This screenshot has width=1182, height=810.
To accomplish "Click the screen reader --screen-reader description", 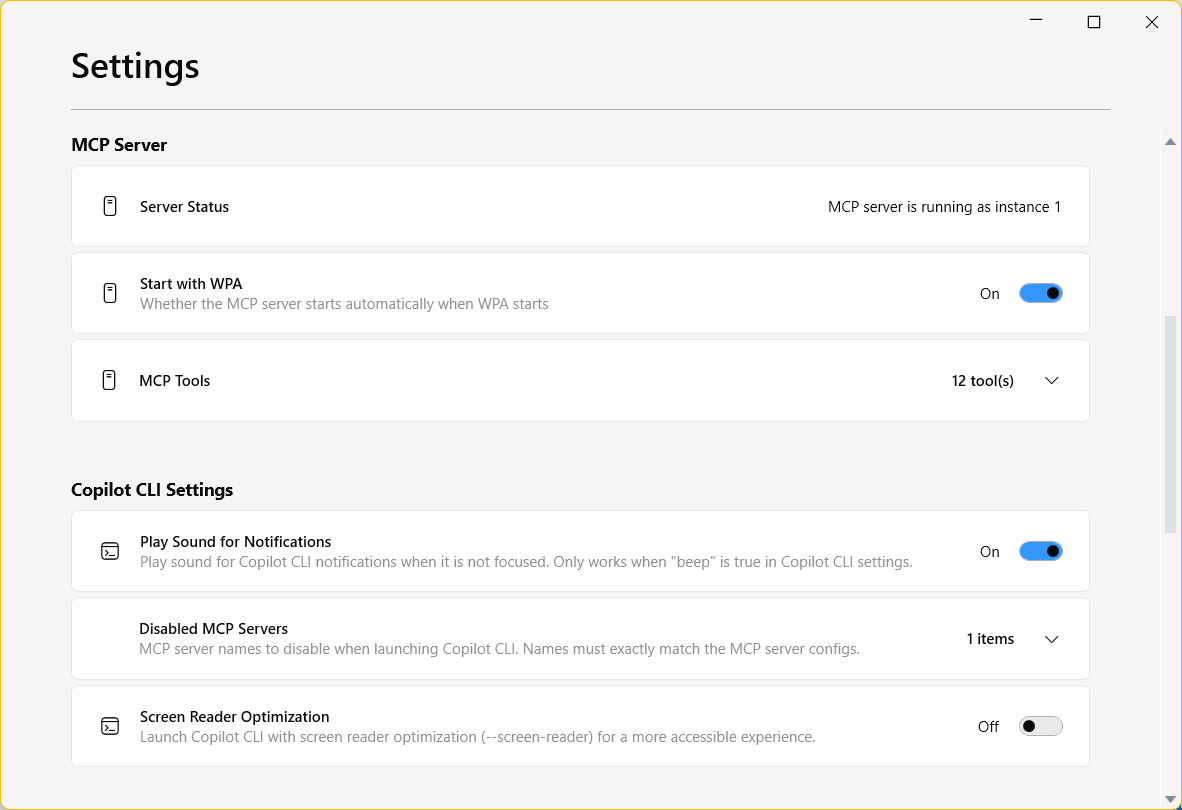I will click(477, 736).
